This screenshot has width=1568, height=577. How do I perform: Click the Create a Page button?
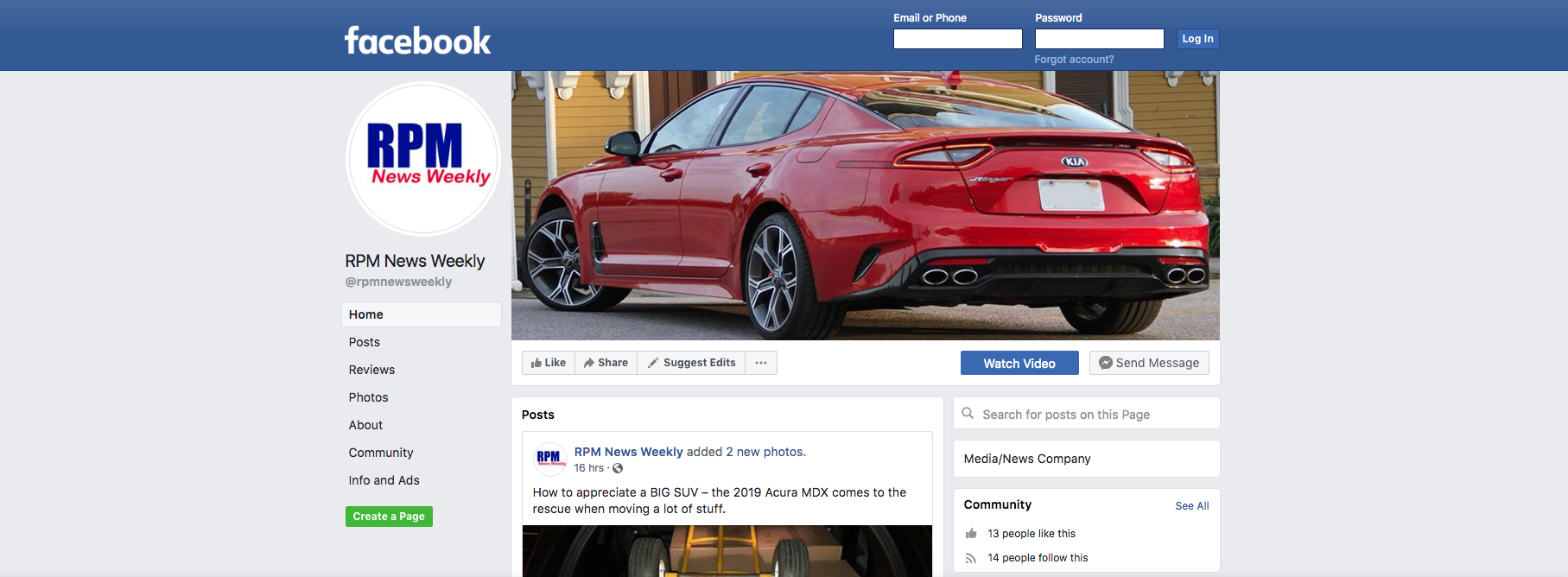(389, 517)
